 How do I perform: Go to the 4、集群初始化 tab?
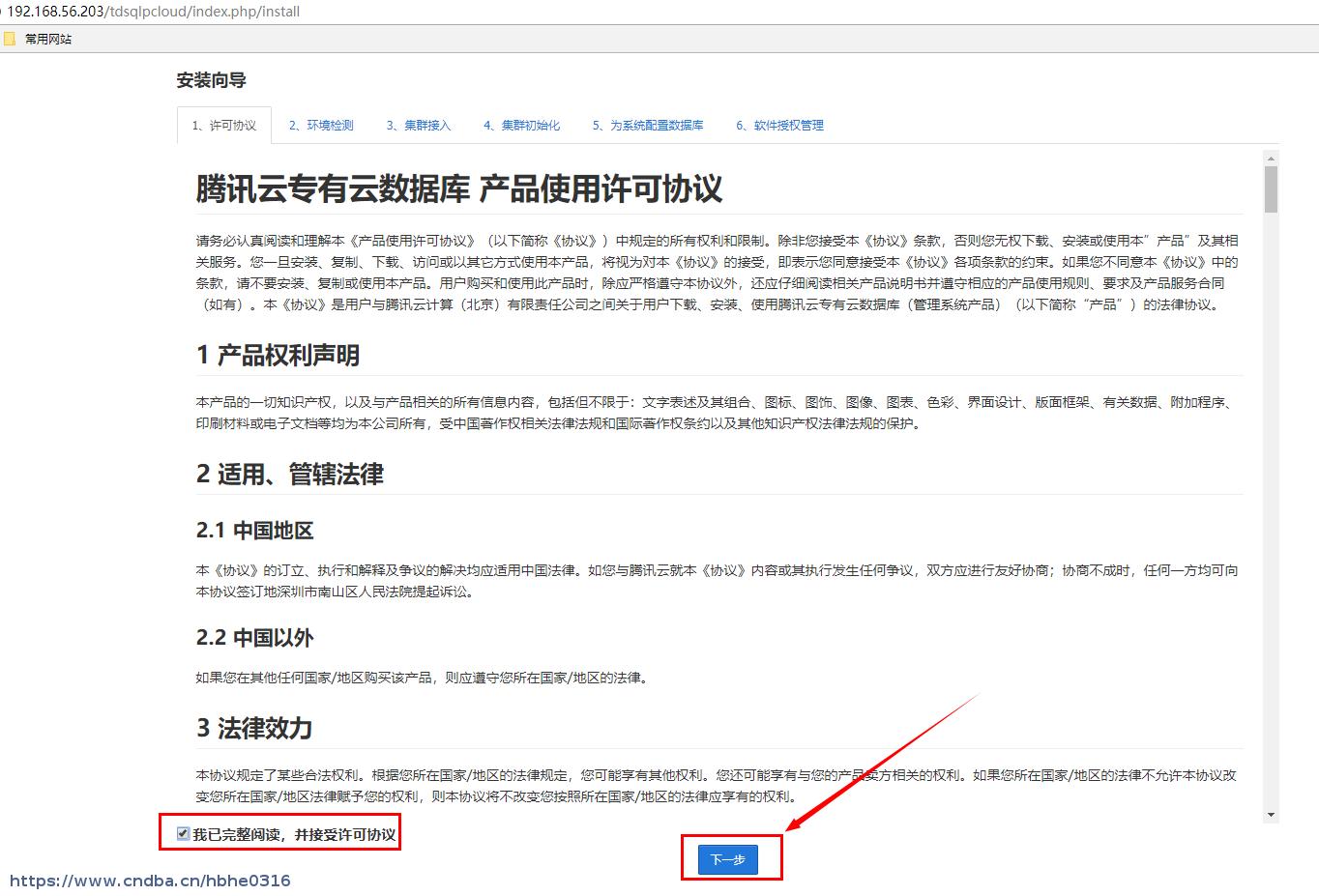pos(522,126)
